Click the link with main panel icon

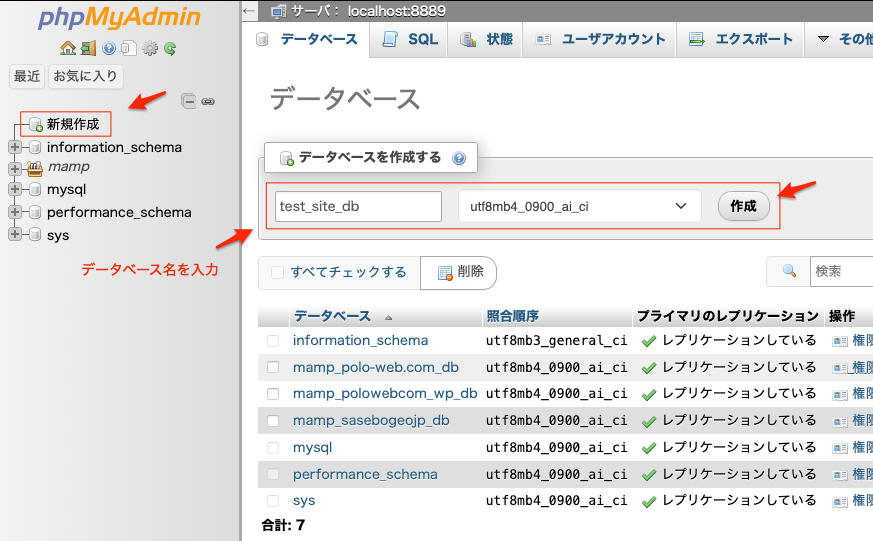pos(208,101)
